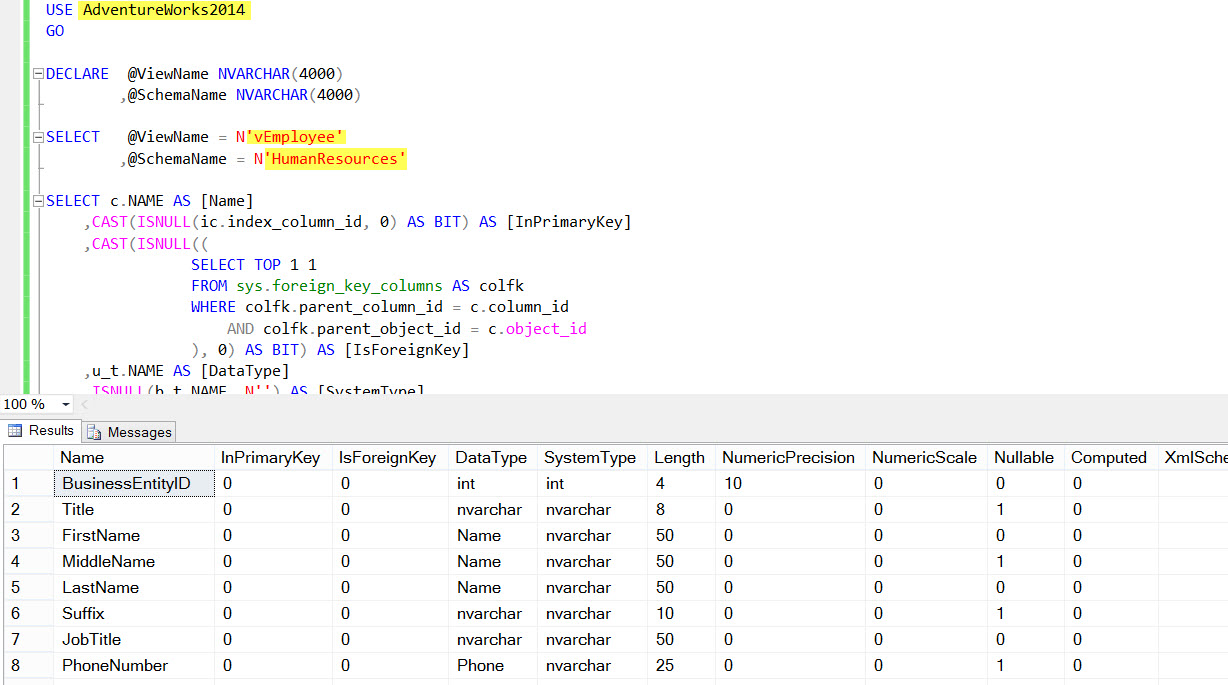The height and width of the screenshot is (685, 1228).
Task: Click the Length value 8 for Title
Action: point(681,510)
